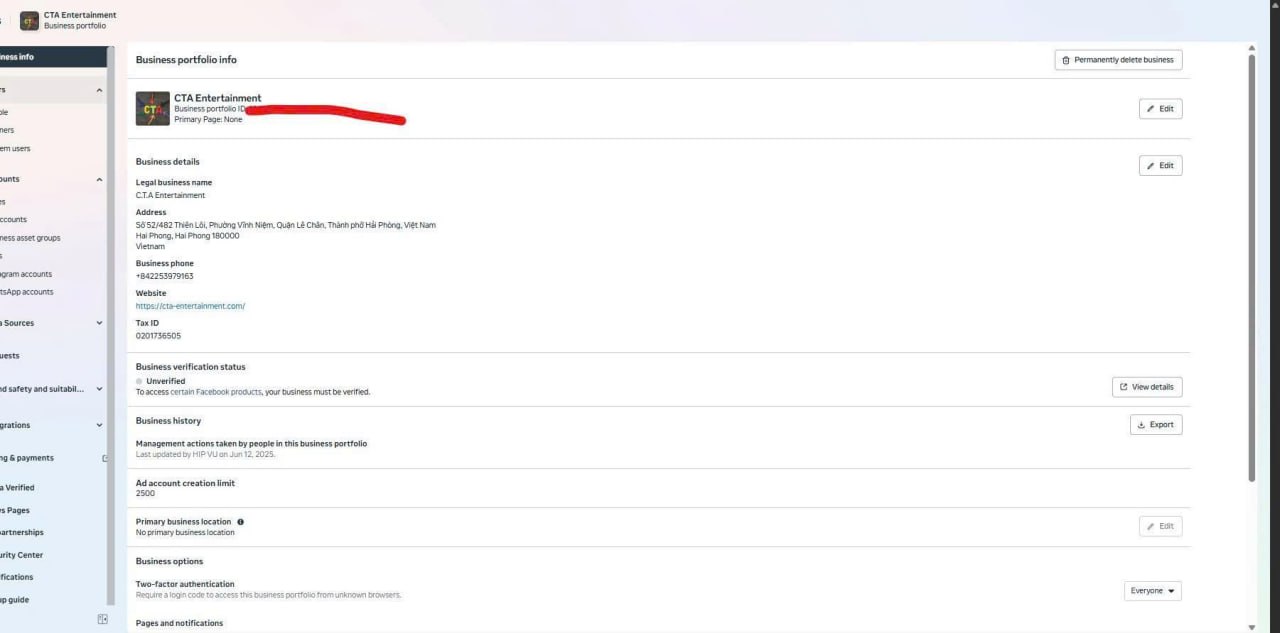
Task: Collapse the Accounts section chevron in sidebar
Action: click(x=99, y=179)
